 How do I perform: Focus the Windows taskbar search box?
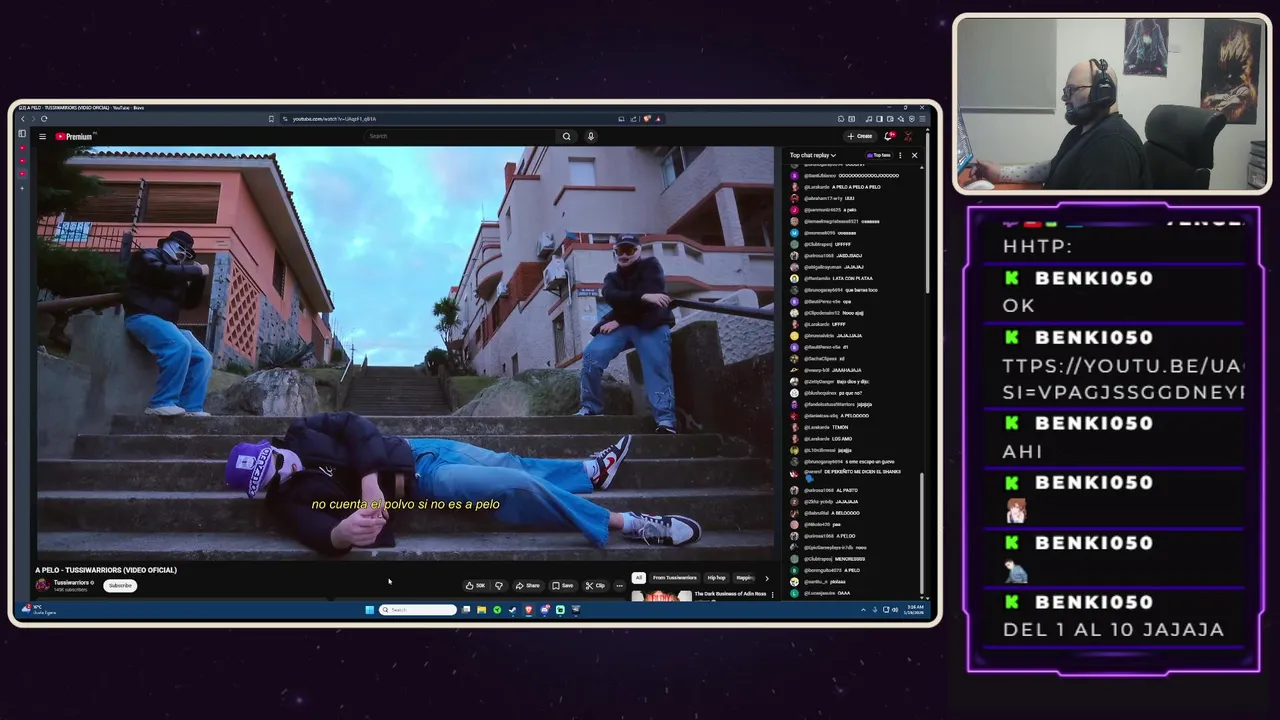point(418,610)
